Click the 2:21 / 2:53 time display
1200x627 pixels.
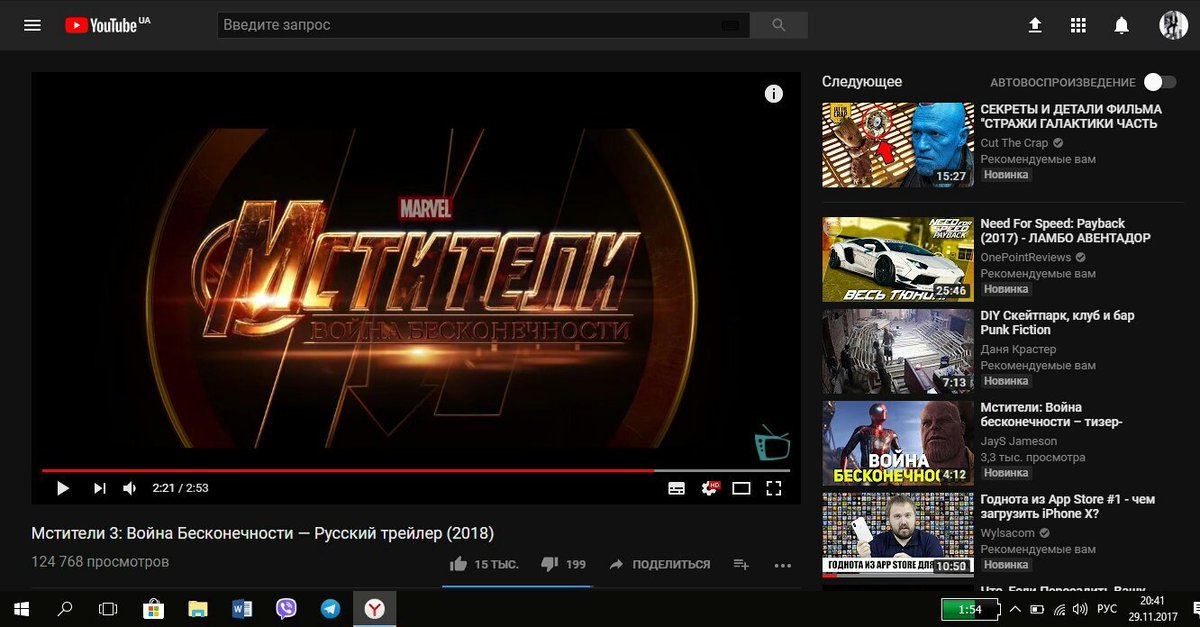pos(180,488)
